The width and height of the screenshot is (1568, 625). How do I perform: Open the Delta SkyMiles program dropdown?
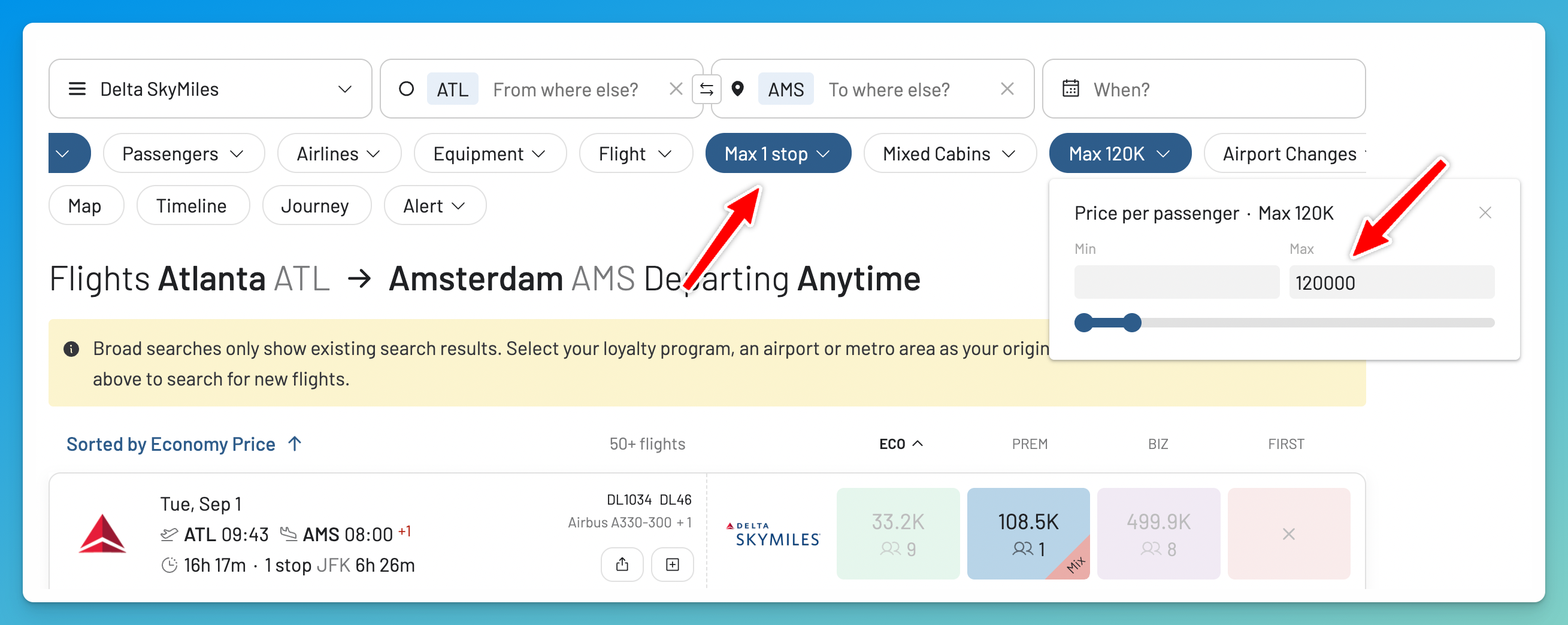(x=210, y=89)
